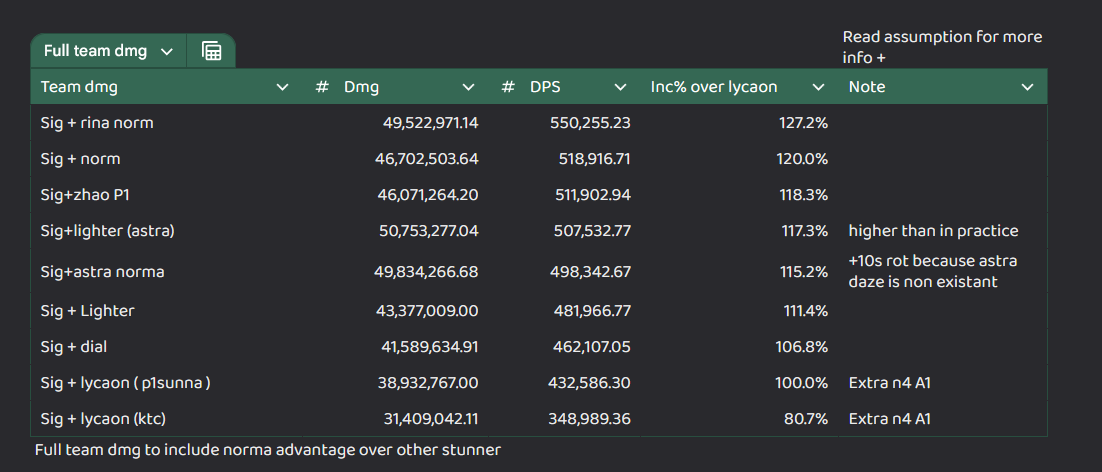Click the DPS value 481,966.77

(592, 310)
